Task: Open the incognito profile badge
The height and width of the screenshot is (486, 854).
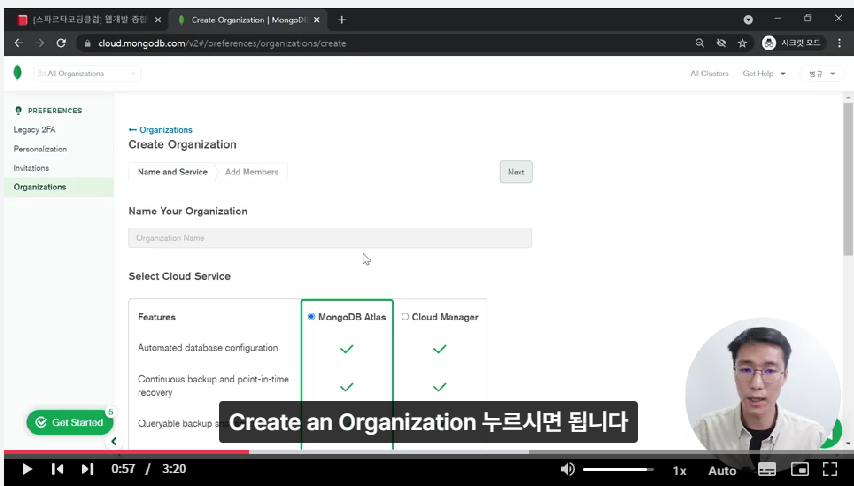Action: [793, 43]
